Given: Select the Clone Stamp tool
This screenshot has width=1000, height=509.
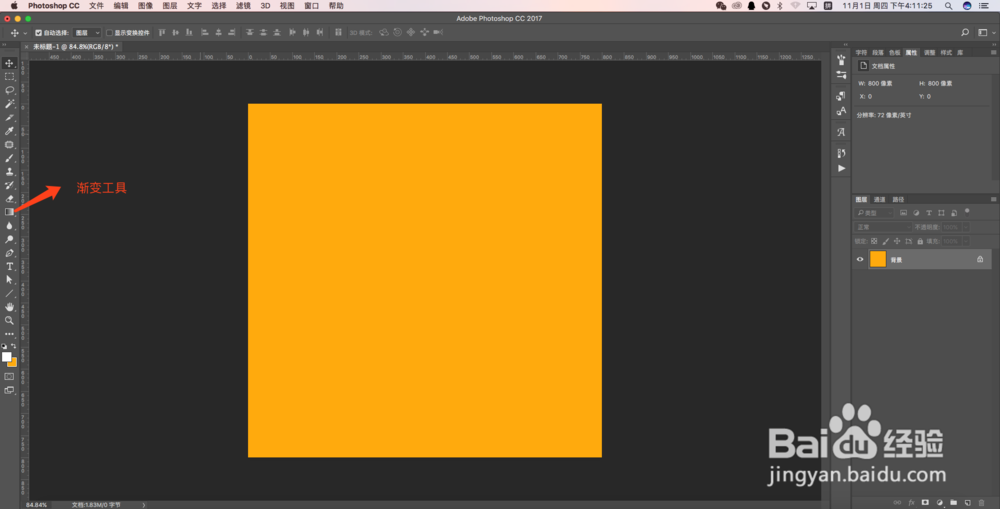Looking at the screenshot, I should click(x=10, y=172).
